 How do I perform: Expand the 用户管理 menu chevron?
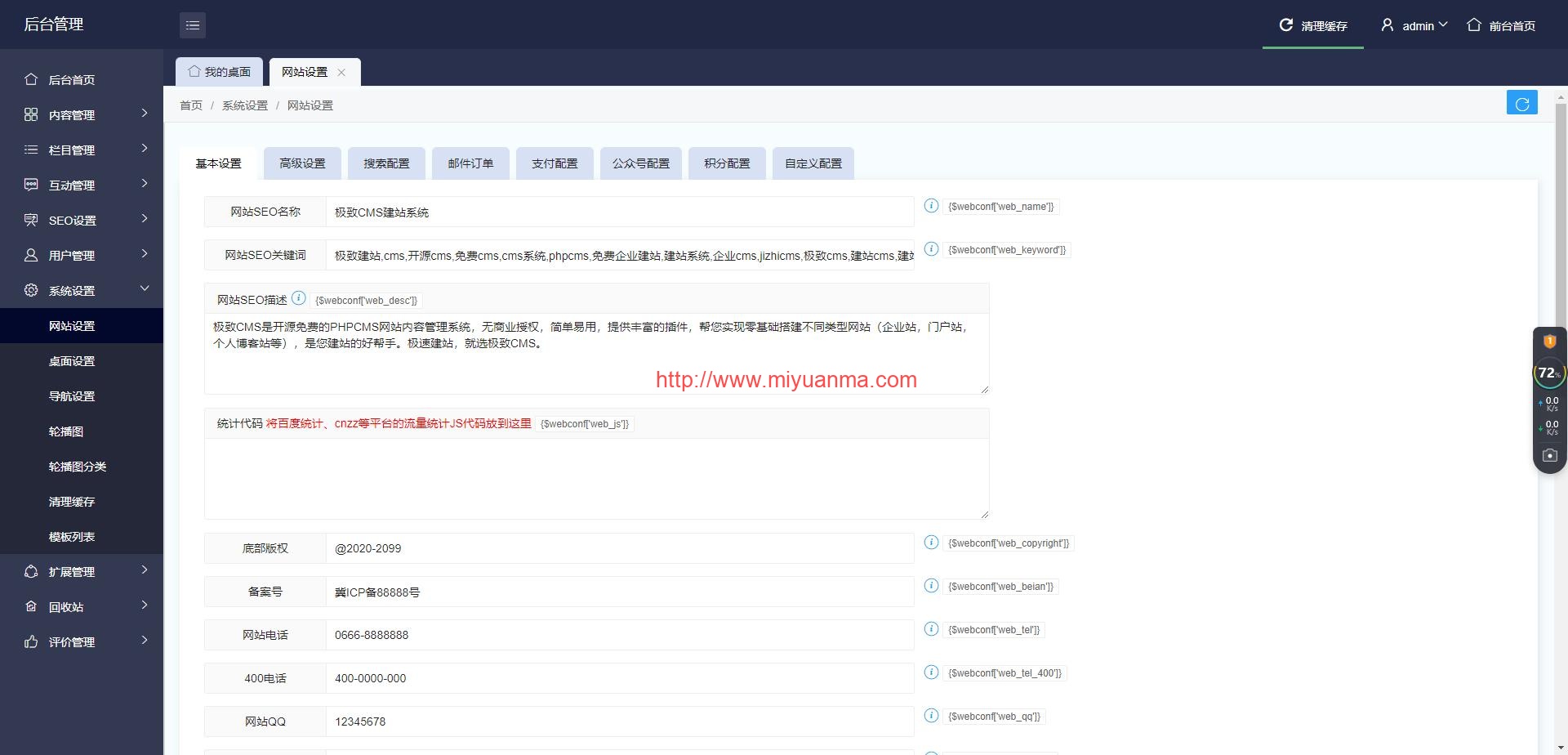[145, 253]
